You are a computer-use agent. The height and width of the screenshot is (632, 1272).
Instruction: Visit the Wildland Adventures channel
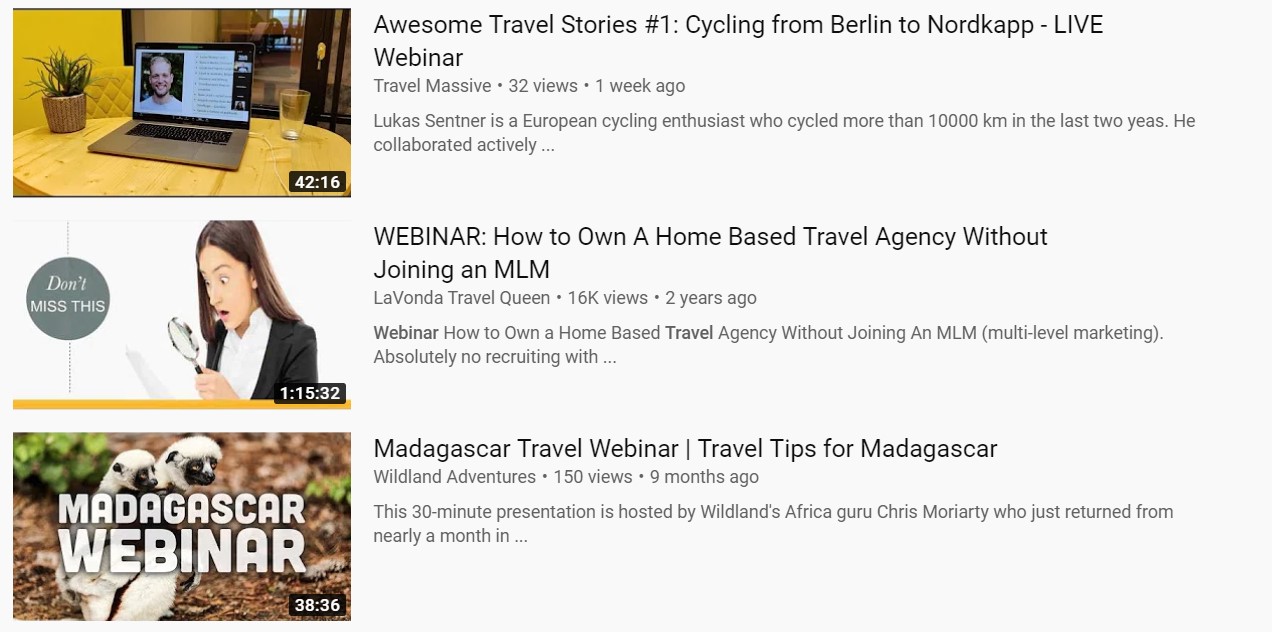click(x=455, y=477)
